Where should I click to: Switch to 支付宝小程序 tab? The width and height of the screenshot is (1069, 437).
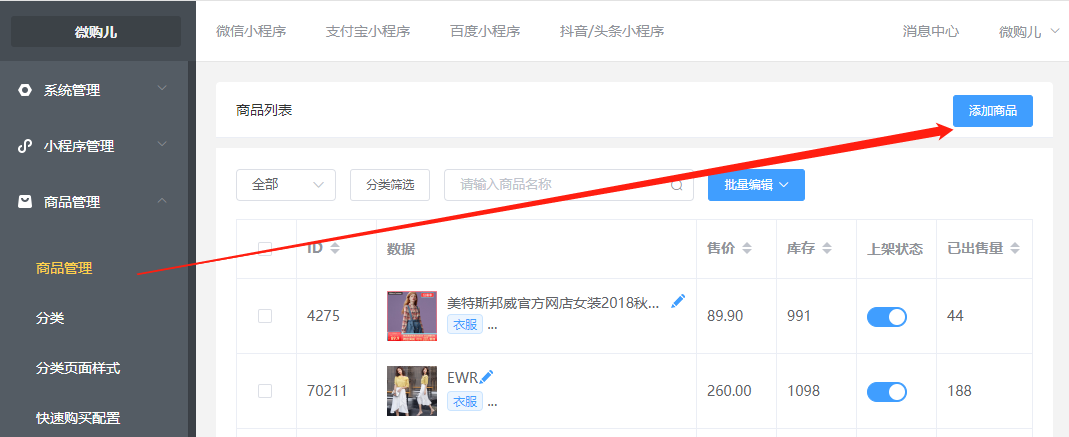(x=368, y=31)
